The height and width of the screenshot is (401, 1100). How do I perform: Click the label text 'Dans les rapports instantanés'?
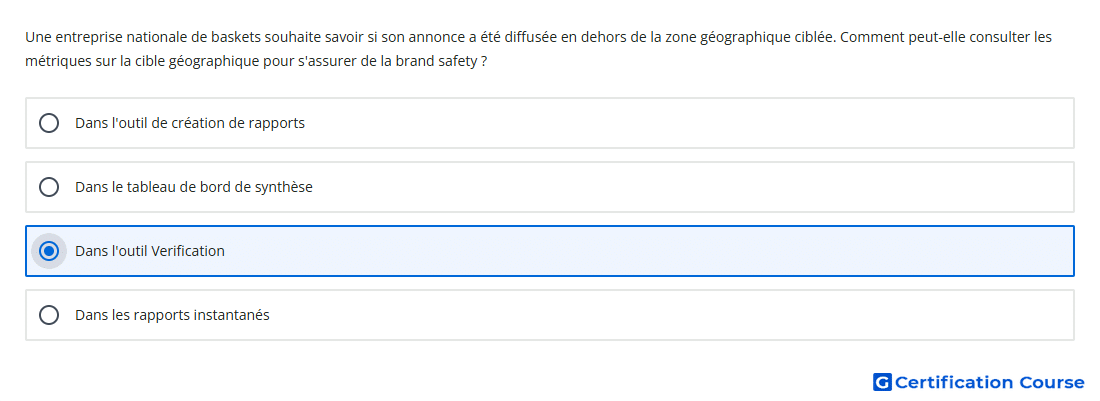(172, 315)
